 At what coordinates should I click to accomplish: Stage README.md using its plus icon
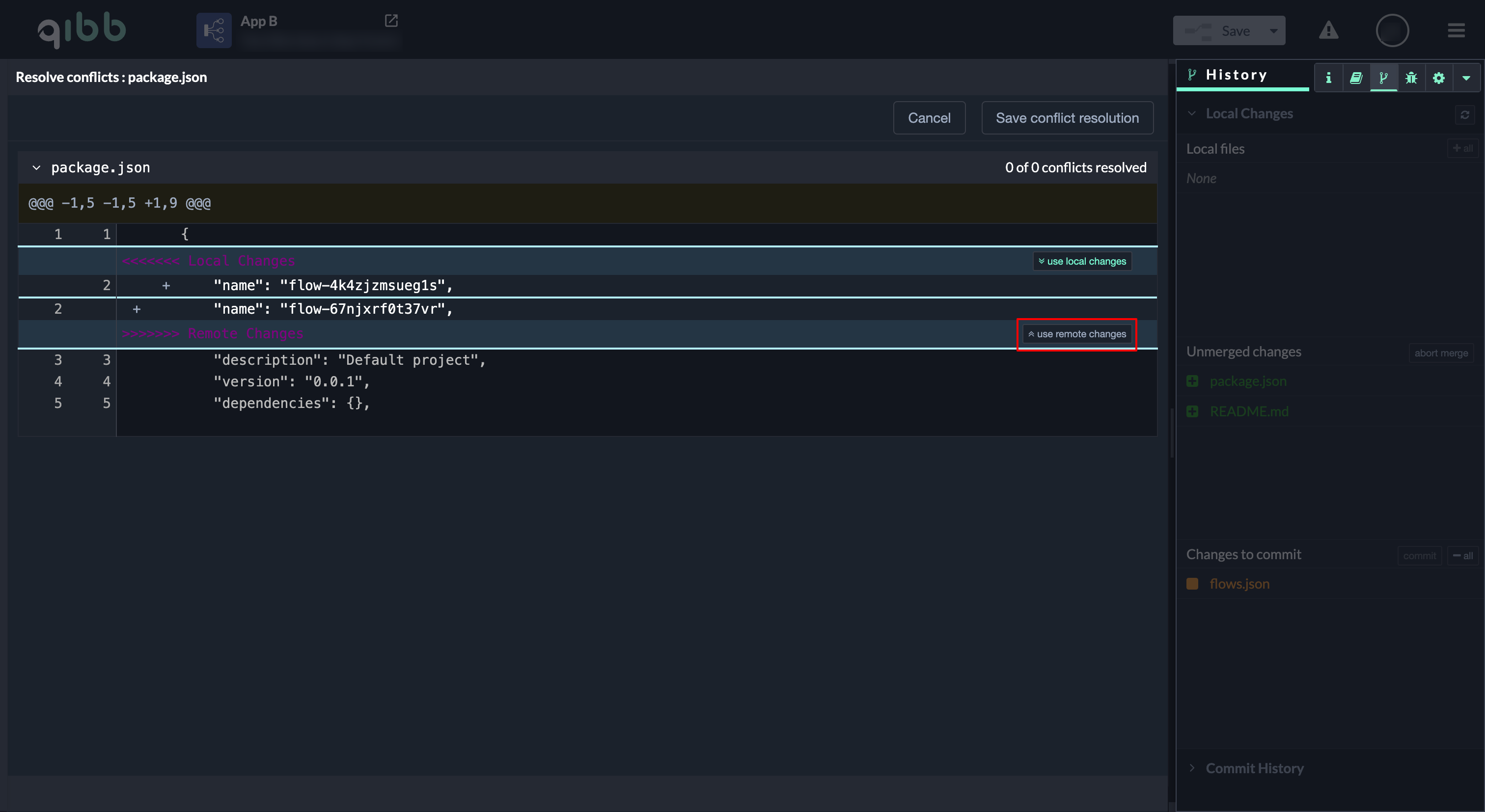pos(1192,411)
